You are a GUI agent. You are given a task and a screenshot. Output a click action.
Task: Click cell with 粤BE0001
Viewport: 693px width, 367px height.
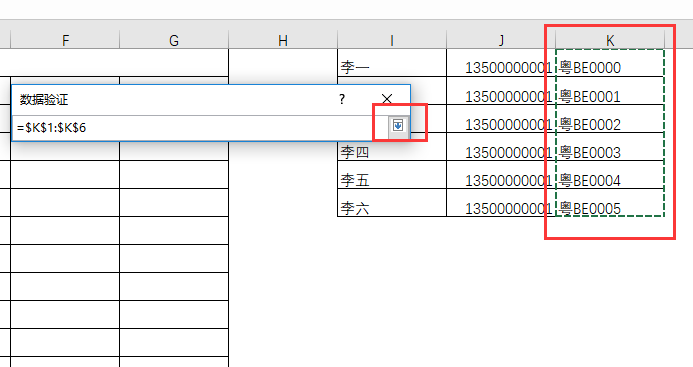coord(610,91)
